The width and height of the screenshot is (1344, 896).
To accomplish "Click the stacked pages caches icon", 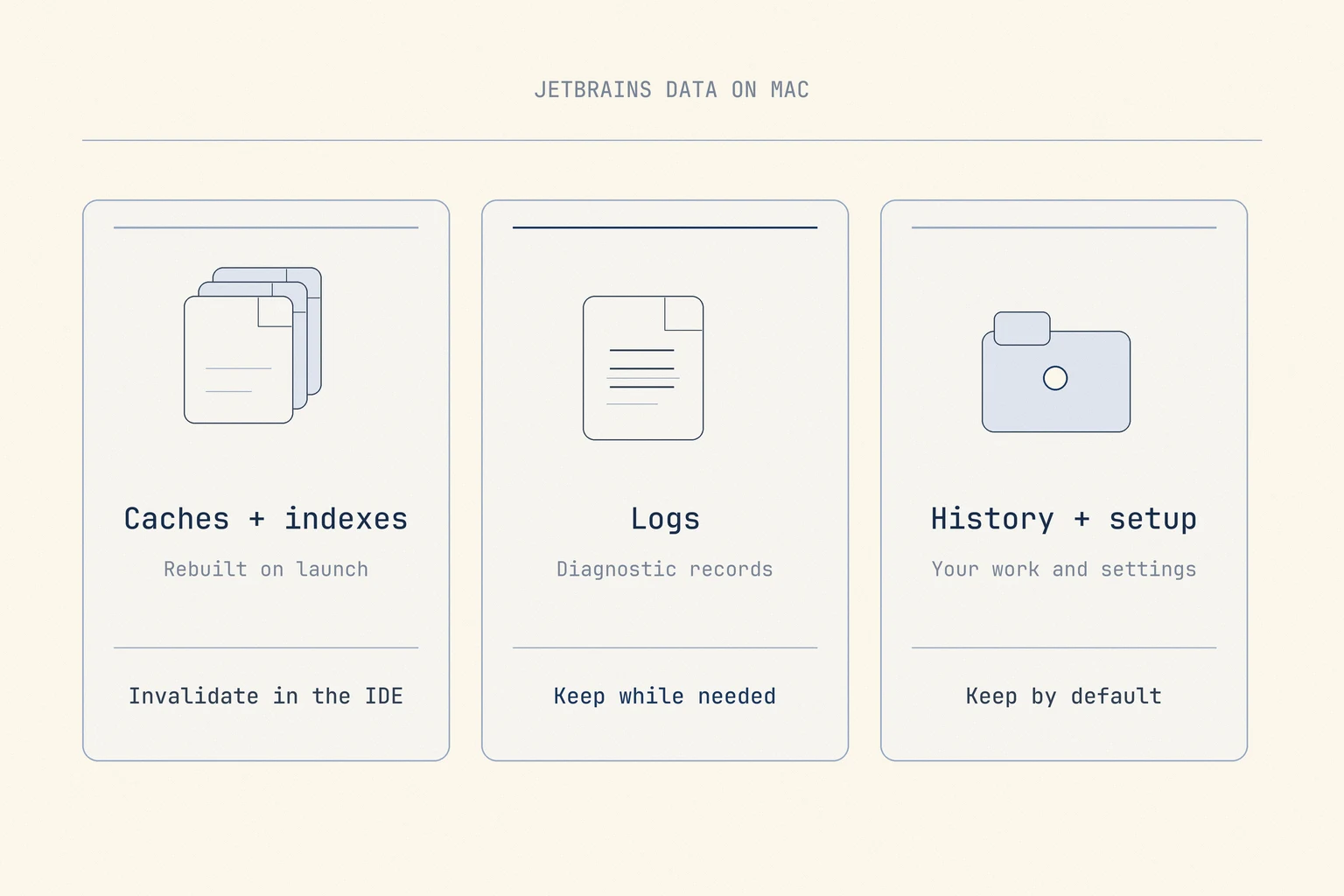I will click(253, 346).
